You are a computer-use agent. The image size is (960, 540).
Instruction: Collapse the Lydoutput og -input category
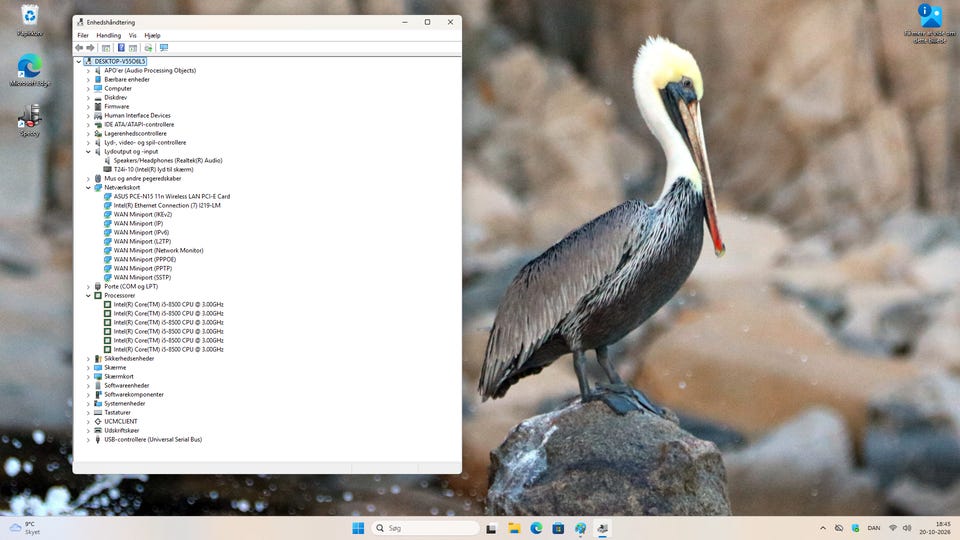point(88,151)
